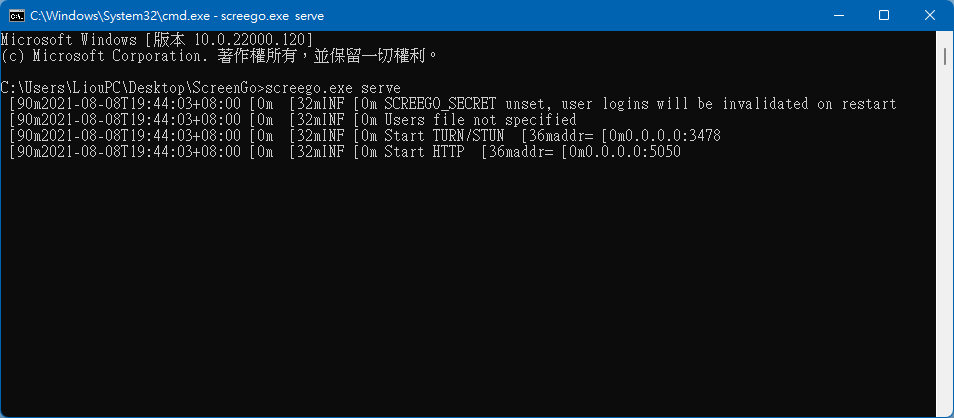Image resolution: width=954 pixels, height=418 pixels.
Task: Open the cmd.exe system menu icon
Action: tap(16, 16)
